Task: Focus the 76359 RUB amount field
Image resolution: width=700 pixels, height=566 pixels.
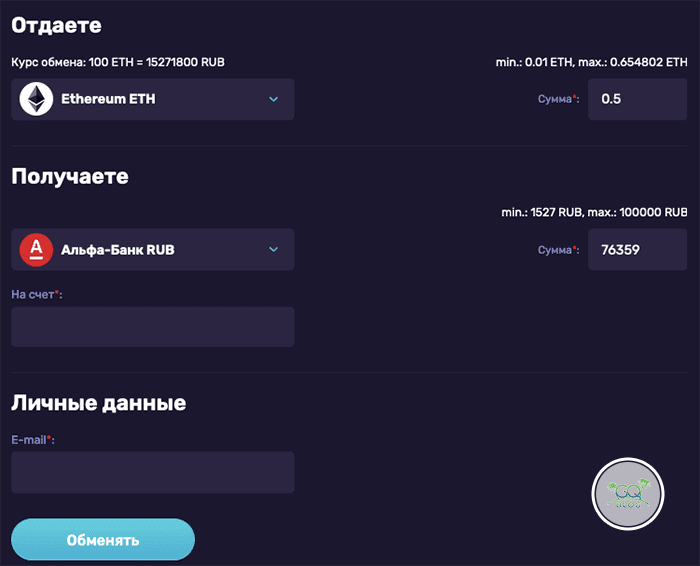Action: 638,250
